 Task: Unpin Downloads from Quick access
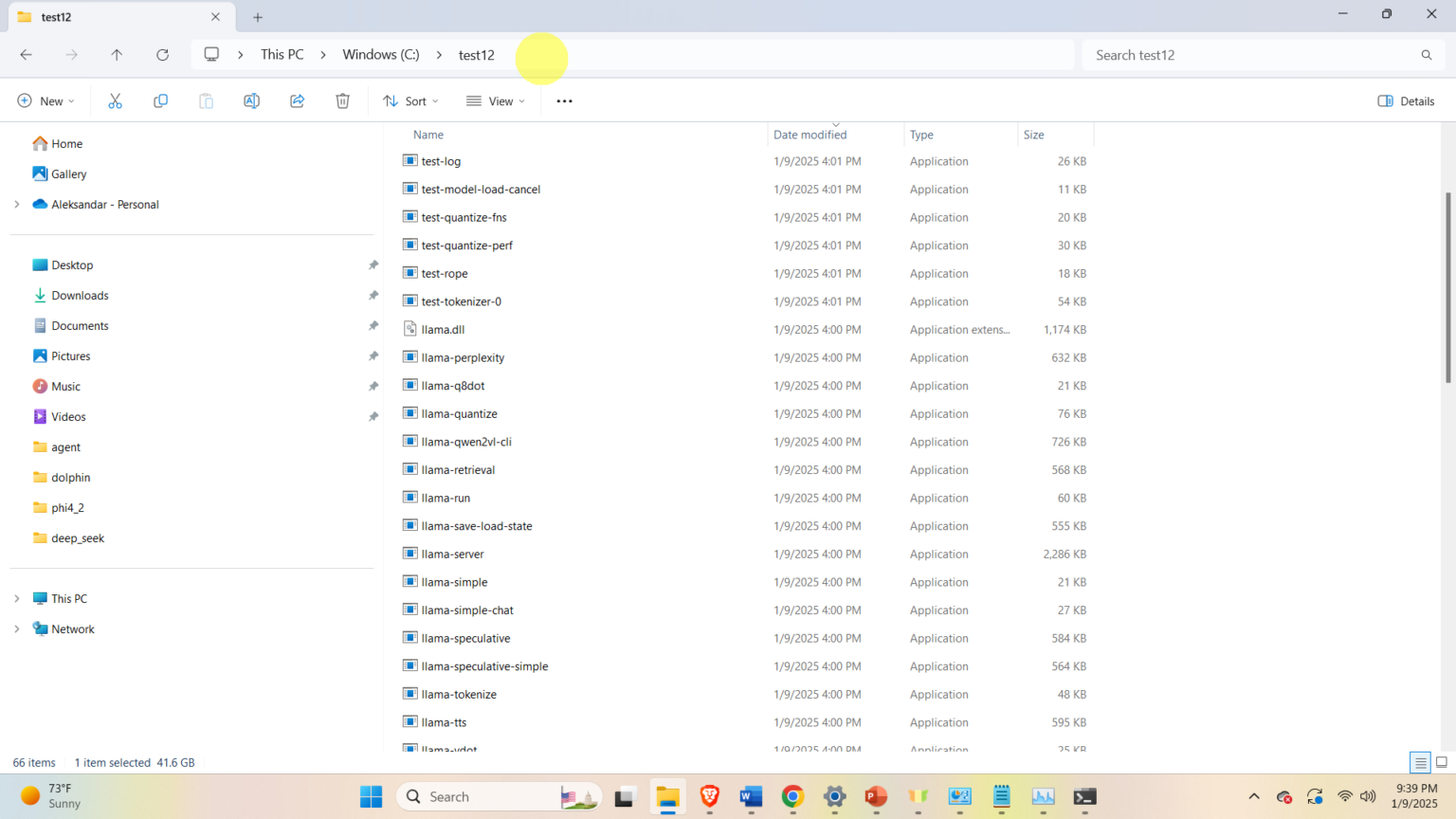[x=373, y=296]
